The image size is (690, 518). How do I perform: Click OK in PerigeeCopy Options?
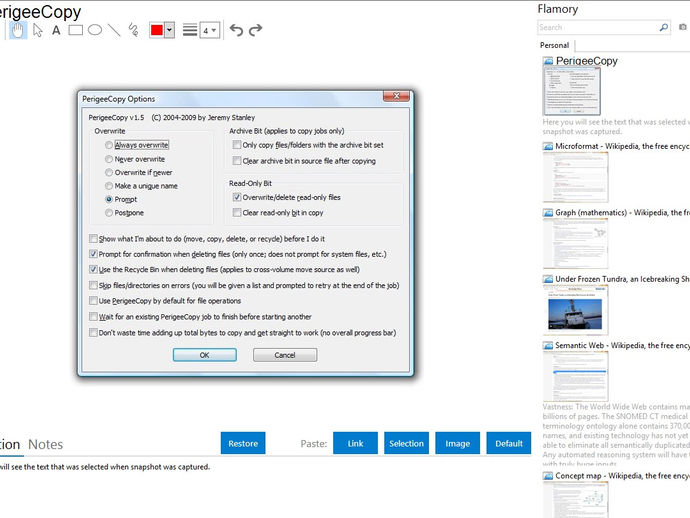pyautogui.click(x=205, y=355)
